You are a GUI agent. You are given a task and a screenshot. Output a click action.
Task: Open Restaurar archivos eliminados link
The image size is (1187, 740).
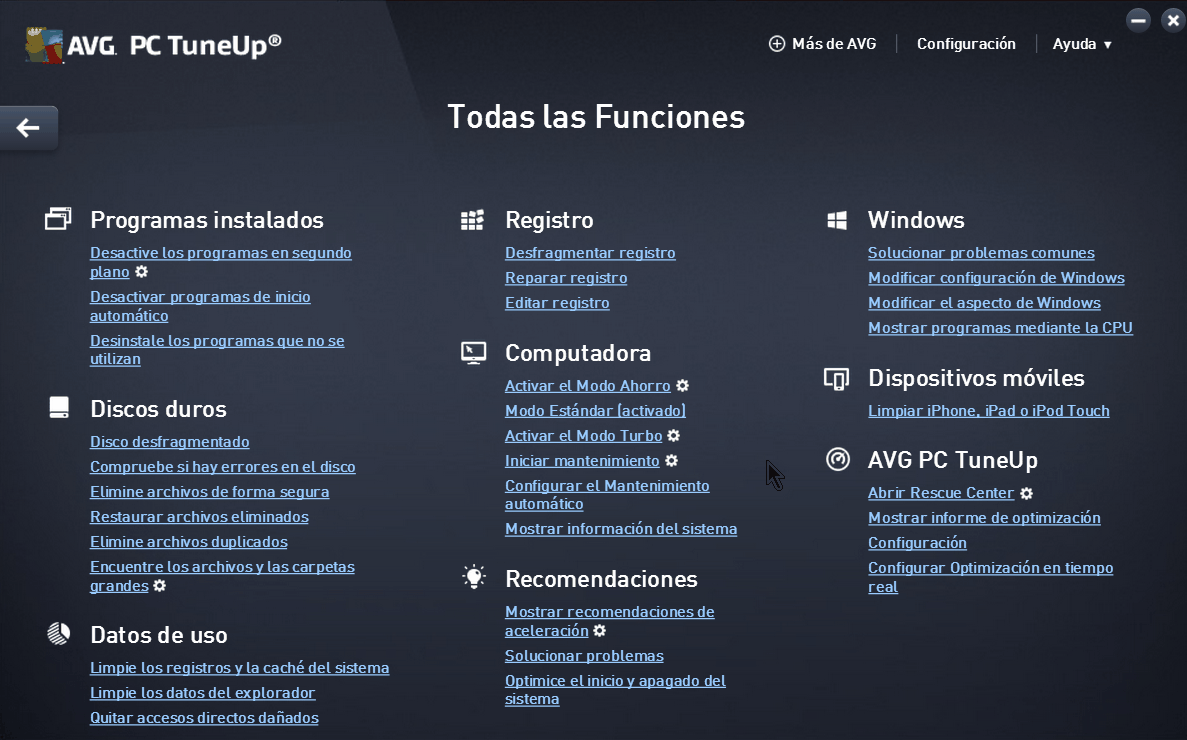tap(199, 516)
